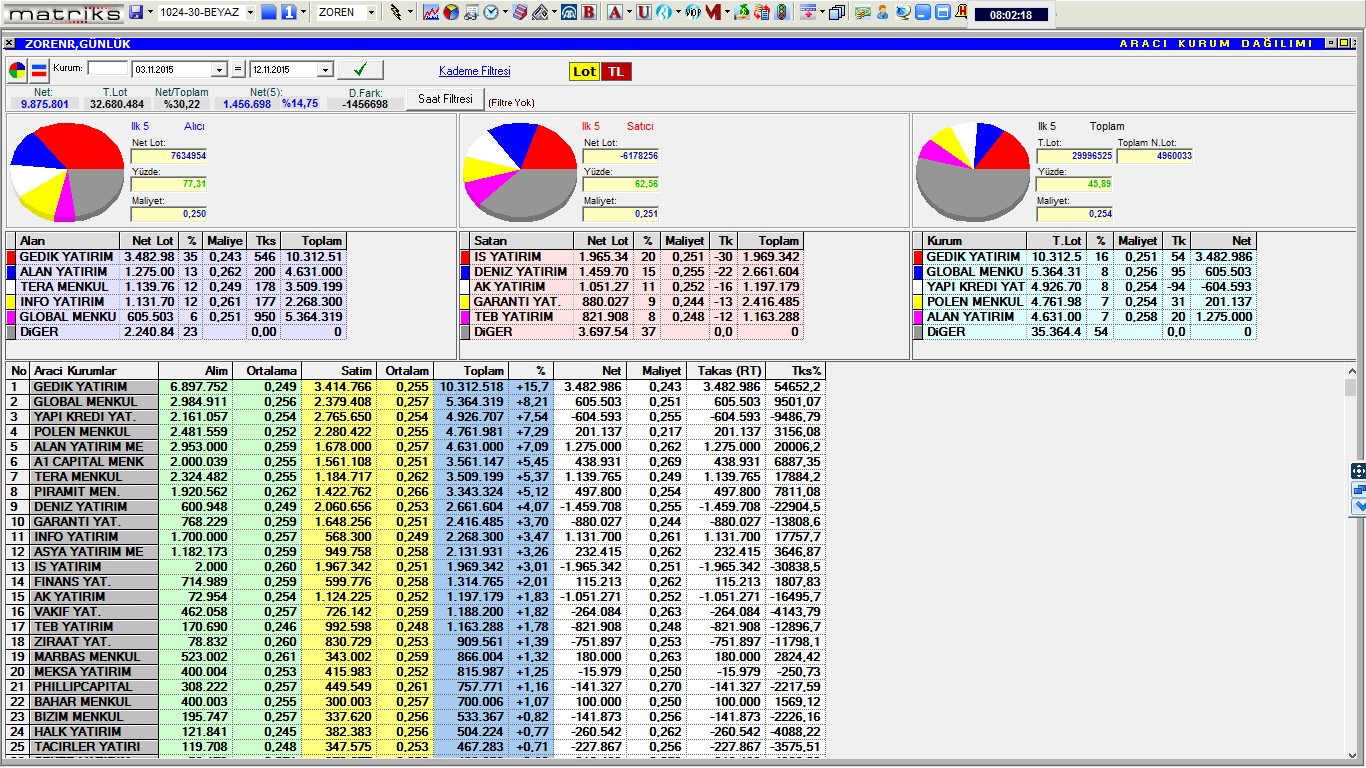Switch display to TL mode

(x=616, y=71)
